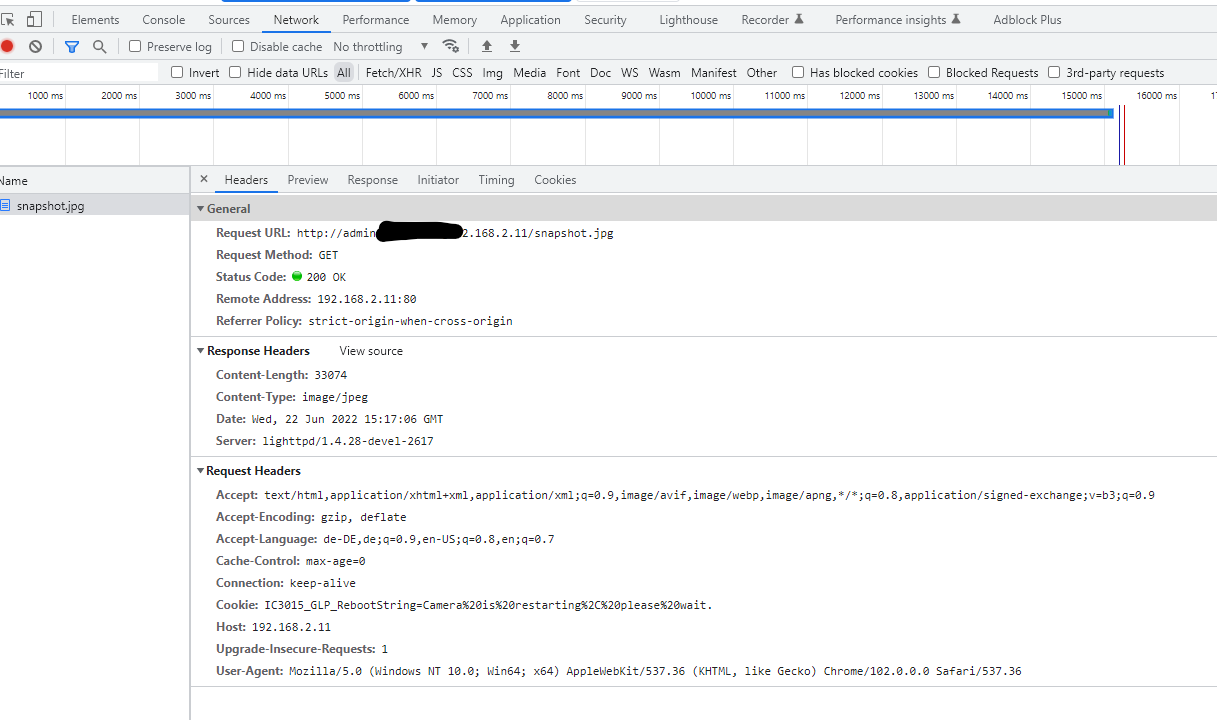Activate the inspect element pointer icon
1217x720 pixels.
click(x=8, y=19)
